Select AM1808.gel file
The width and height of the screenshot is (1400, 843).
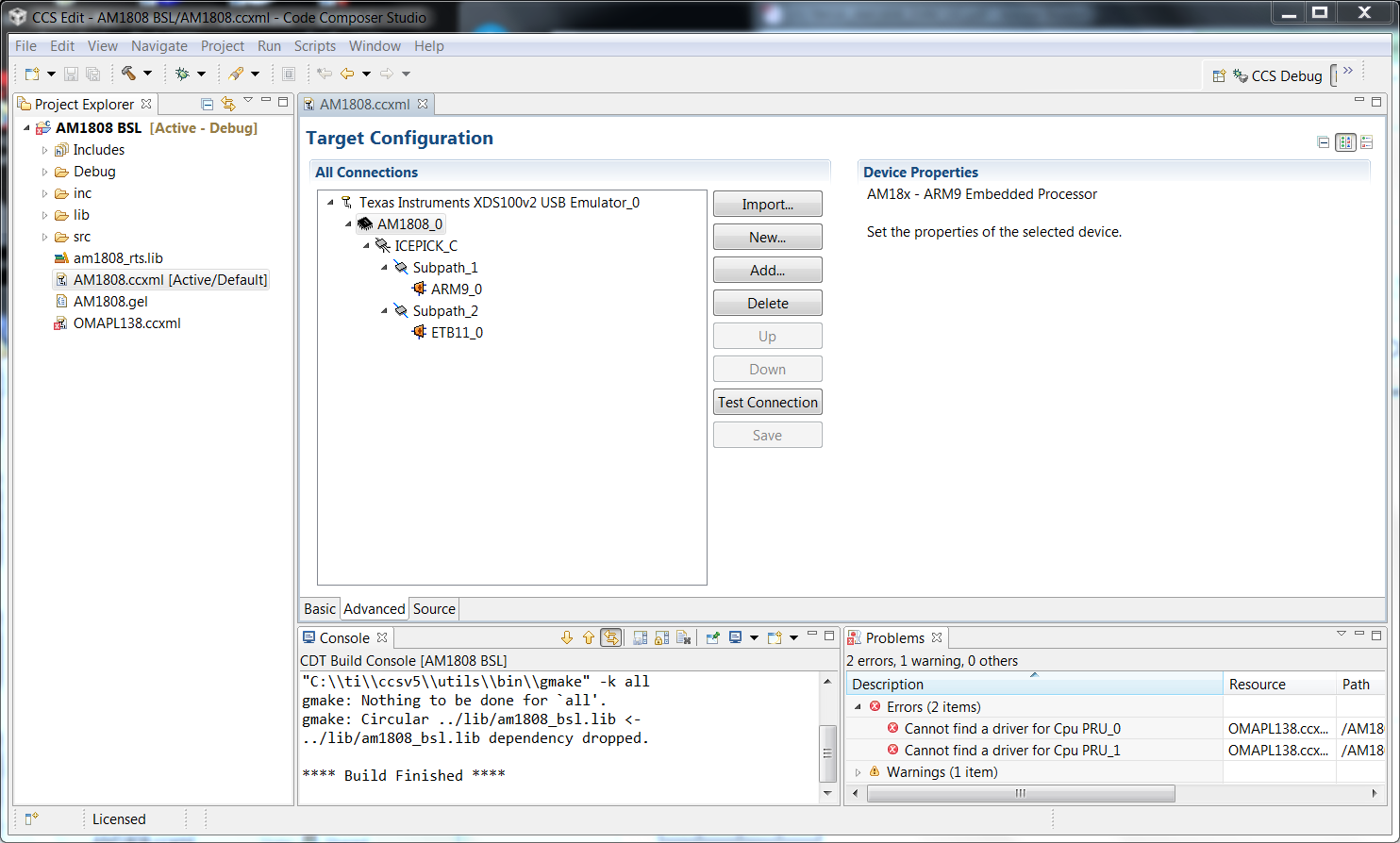(x=110, y=302)
